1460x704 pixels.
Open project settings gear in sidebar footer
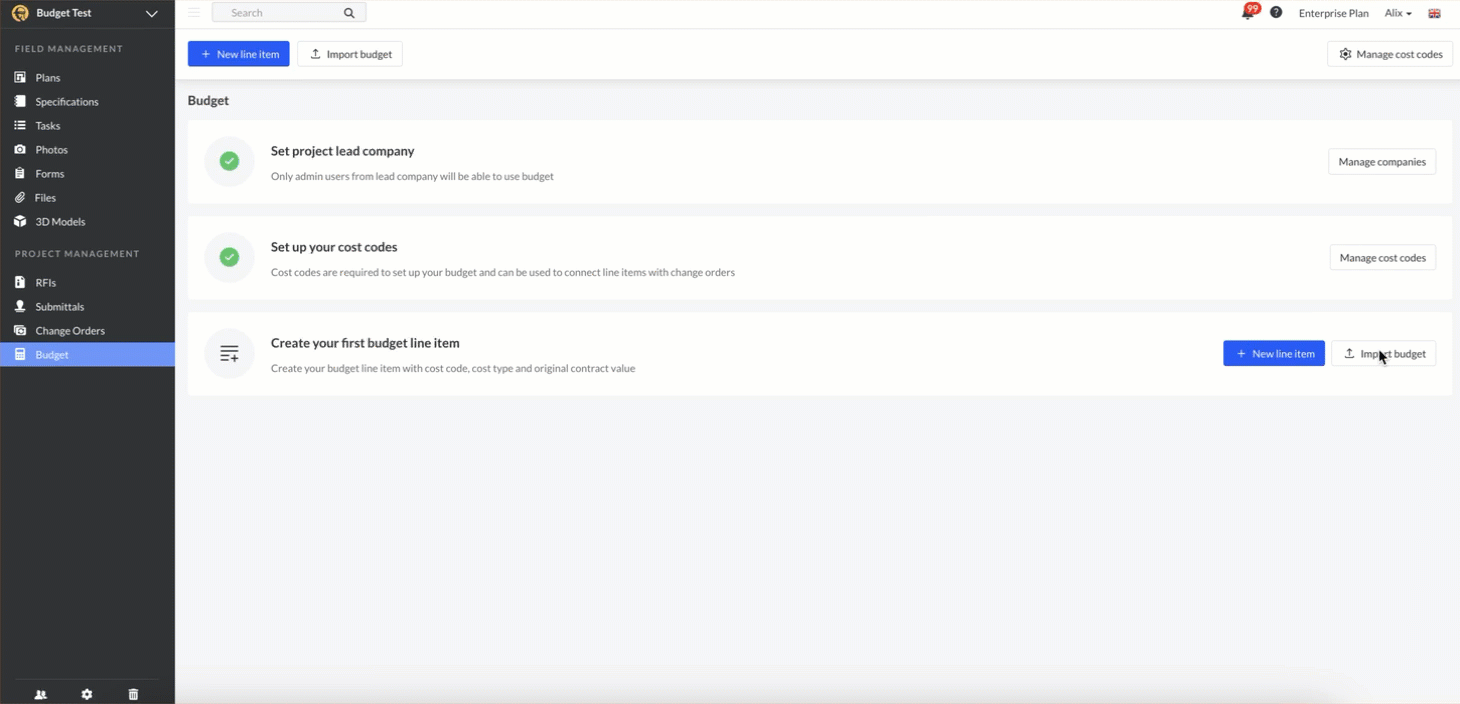pos(87,694)
